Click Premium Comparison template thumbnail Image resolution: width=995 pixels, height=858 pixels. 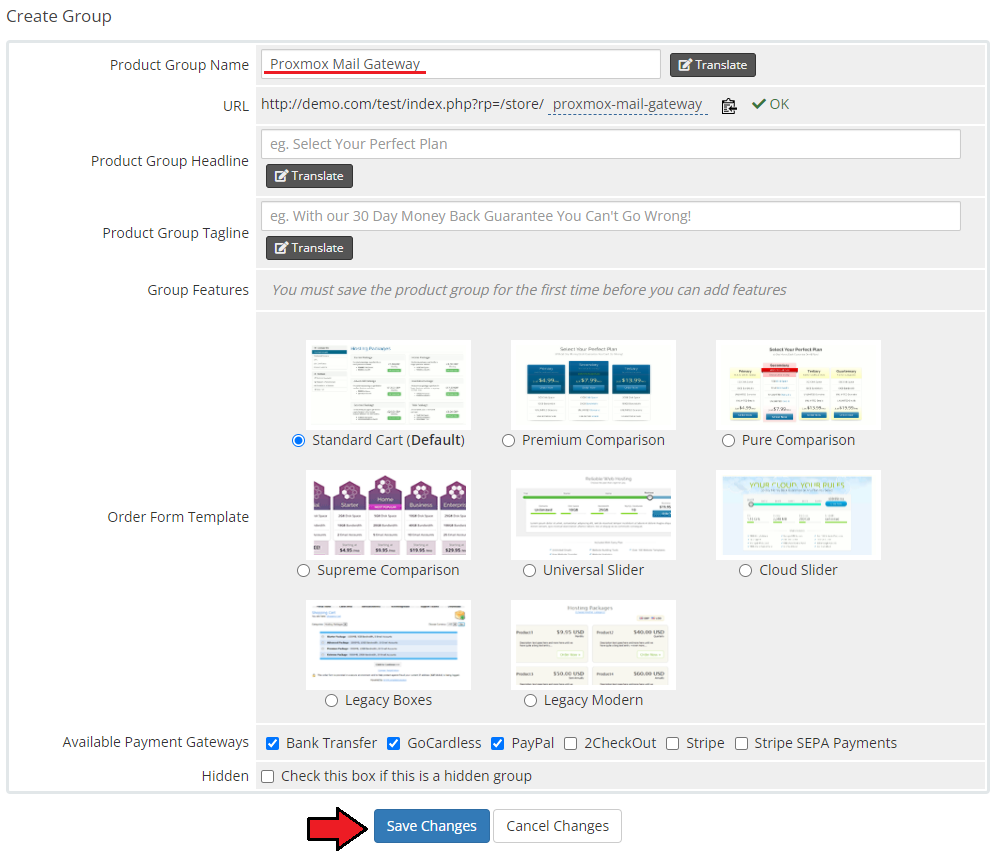(593, 385)
